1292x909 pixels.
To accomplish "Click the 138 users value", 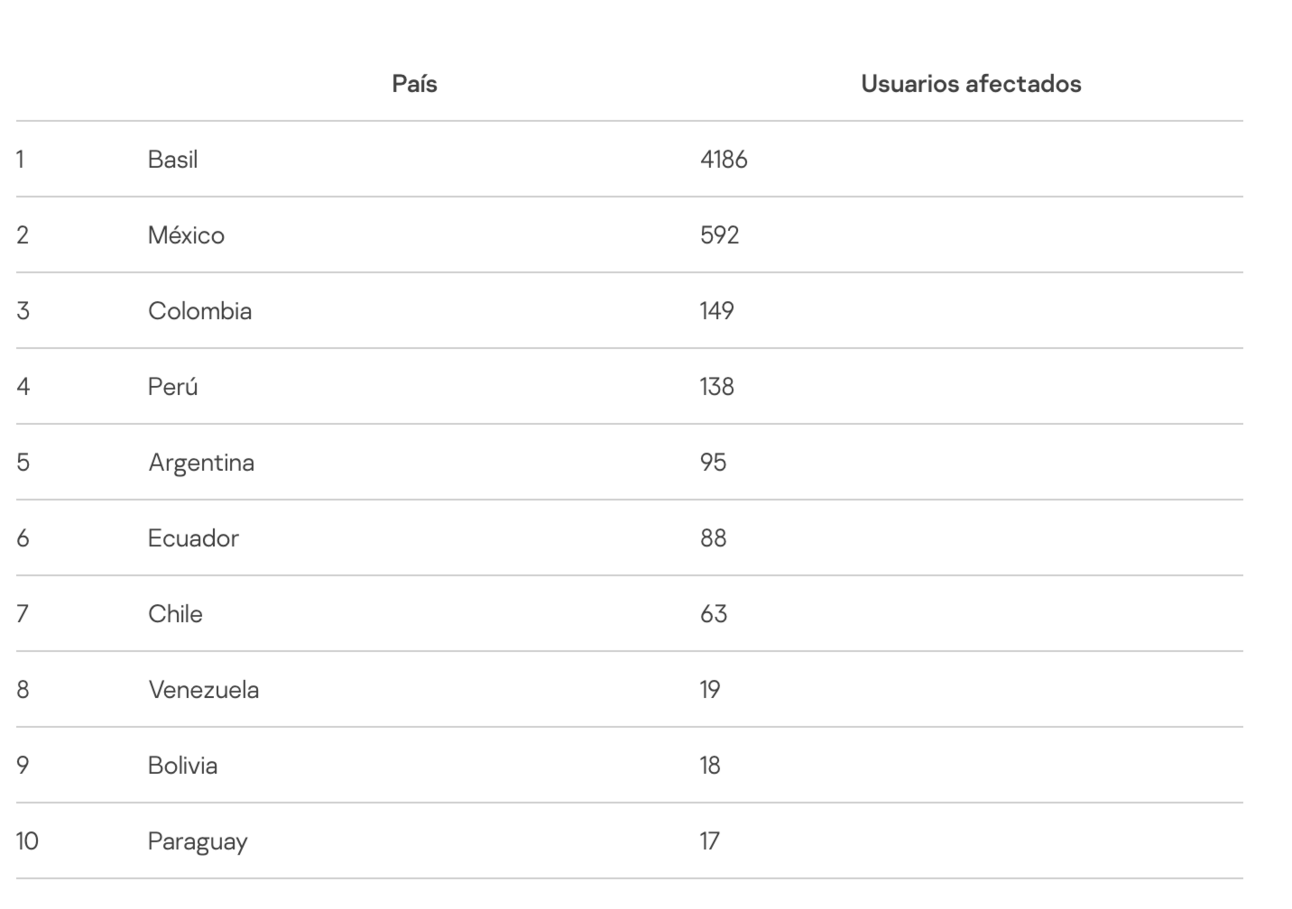I will tap(717, 387).
